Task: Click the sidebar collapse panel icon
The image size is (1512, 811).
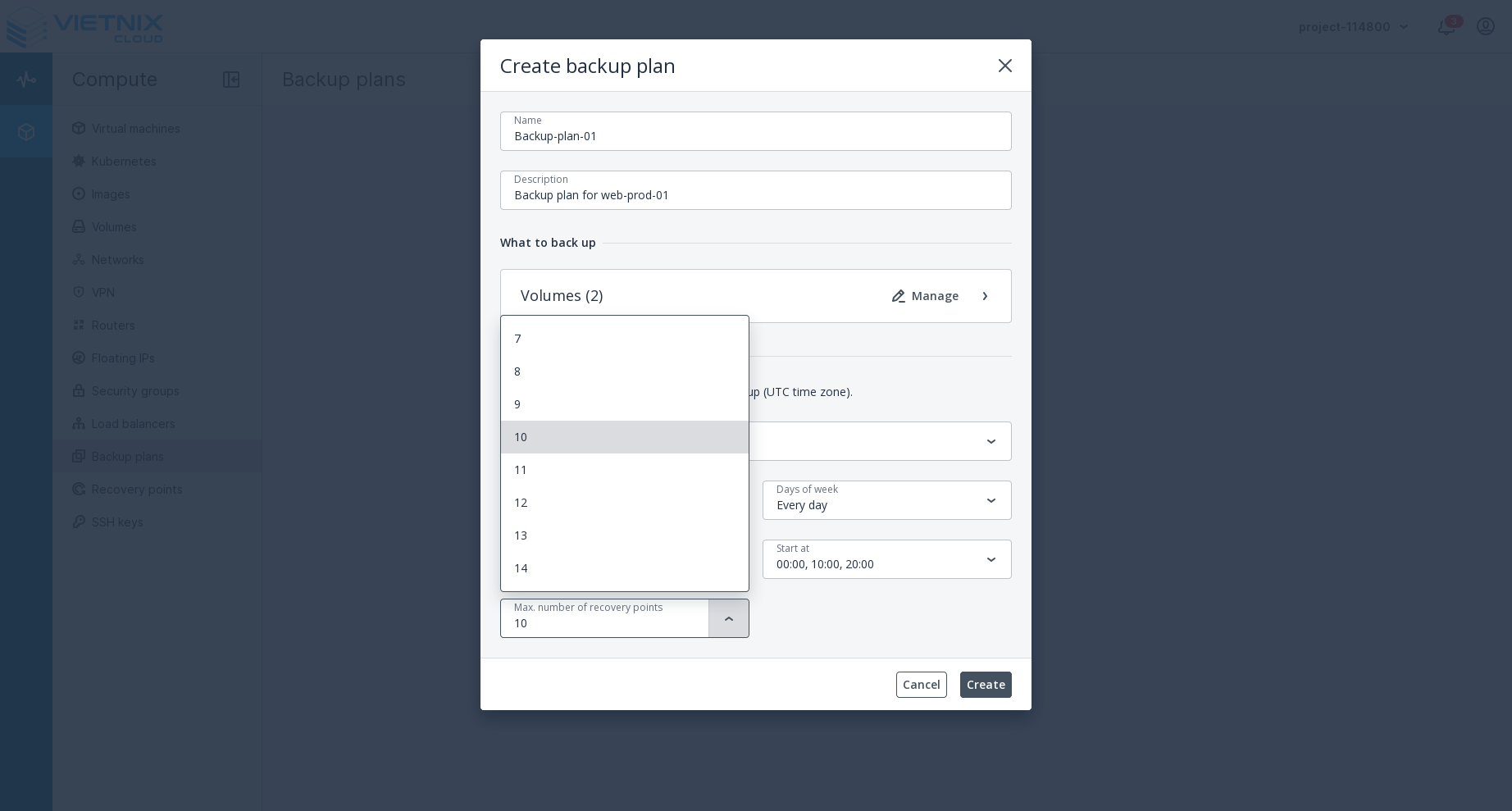Action: [231, 80]
